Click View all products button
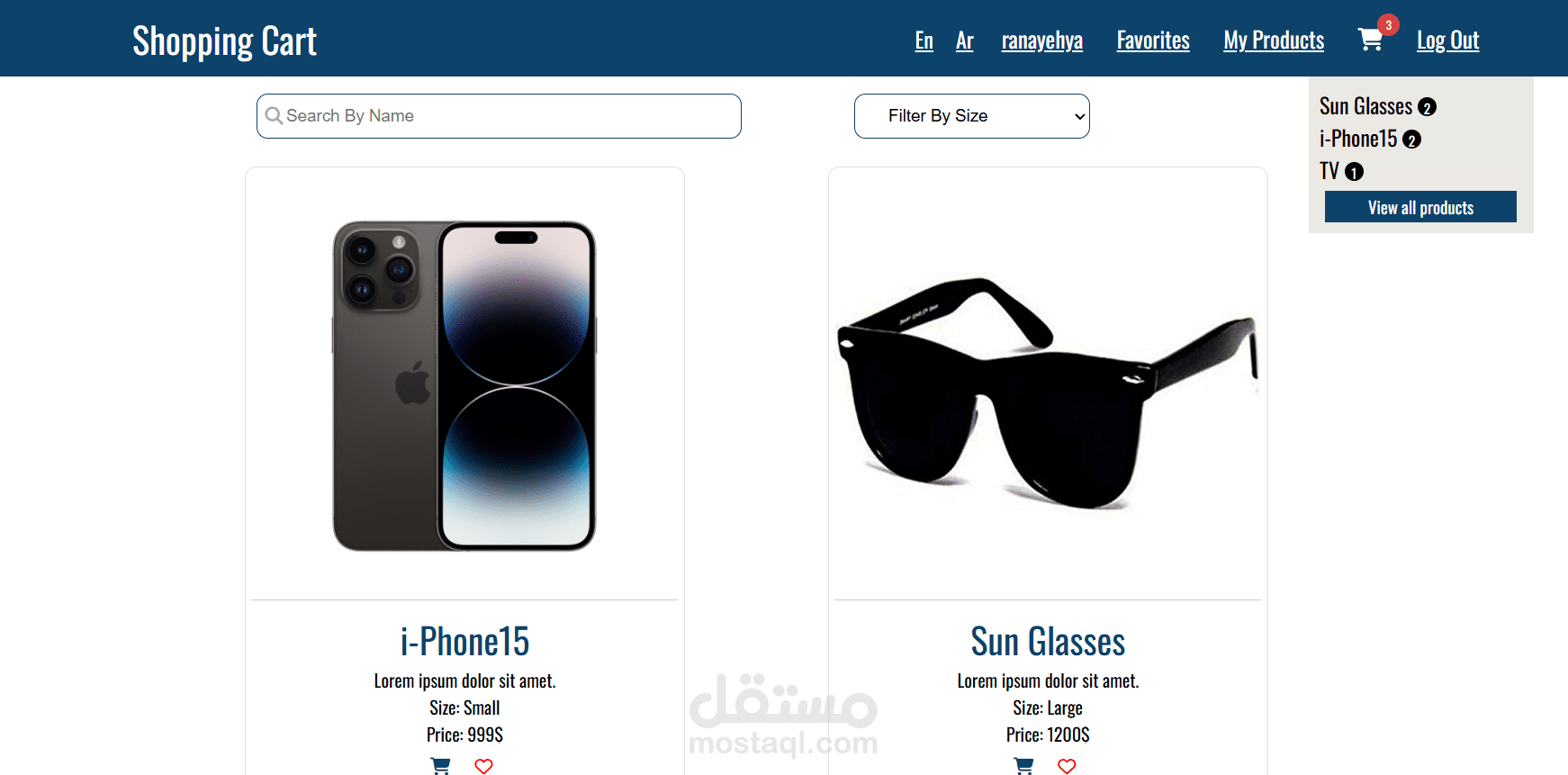This screenshot has width=1568, height=775. (x=1420, y=207)
